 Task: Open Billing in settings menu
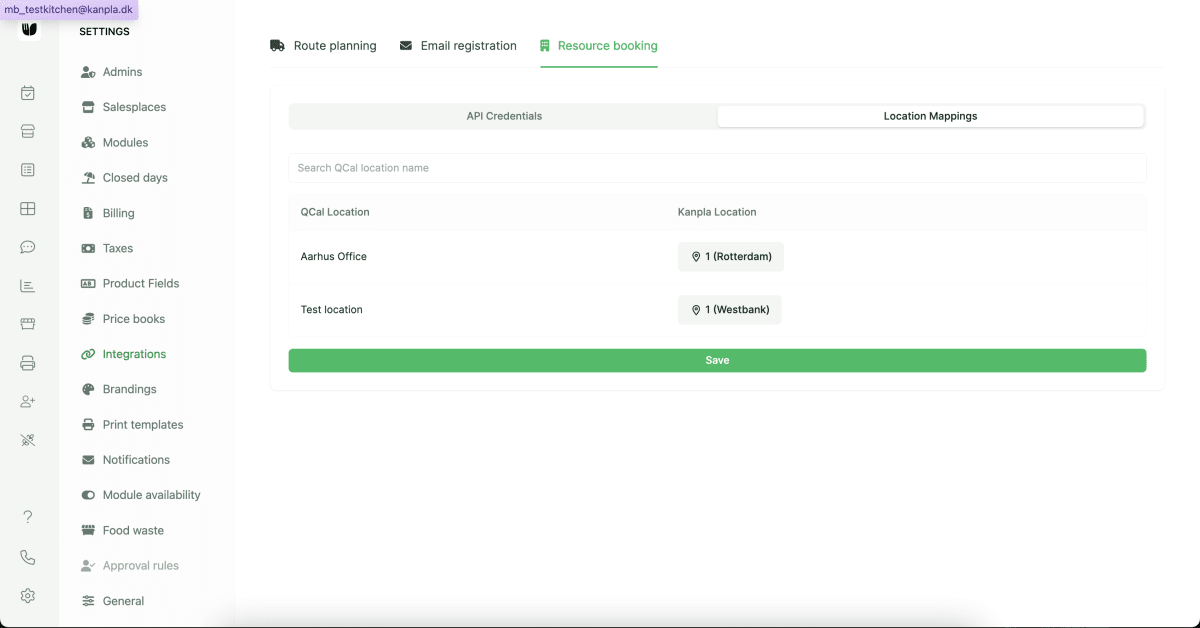pyautogui.click(x=118, y=213)
